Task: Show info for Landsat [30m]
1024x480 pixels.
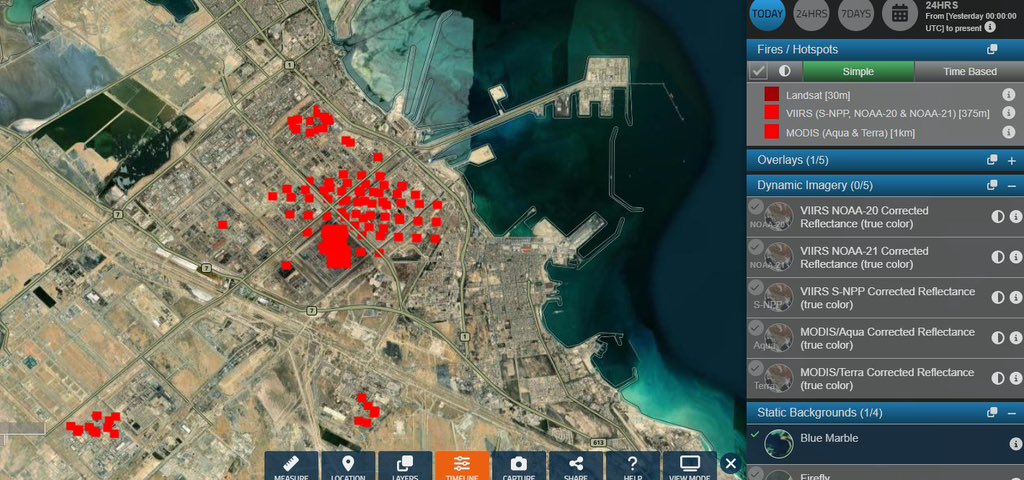Action: click(x=1010, y=95)
